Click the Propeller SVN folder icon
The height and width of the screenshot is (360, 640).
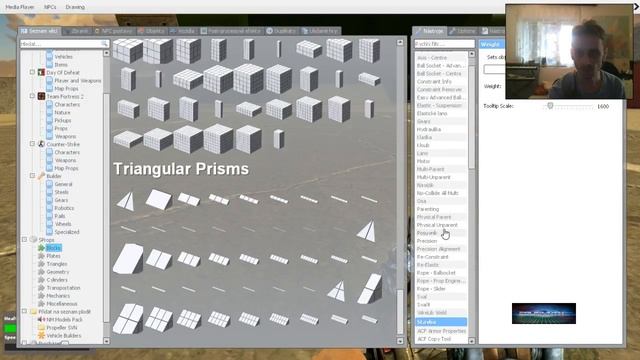41,327
